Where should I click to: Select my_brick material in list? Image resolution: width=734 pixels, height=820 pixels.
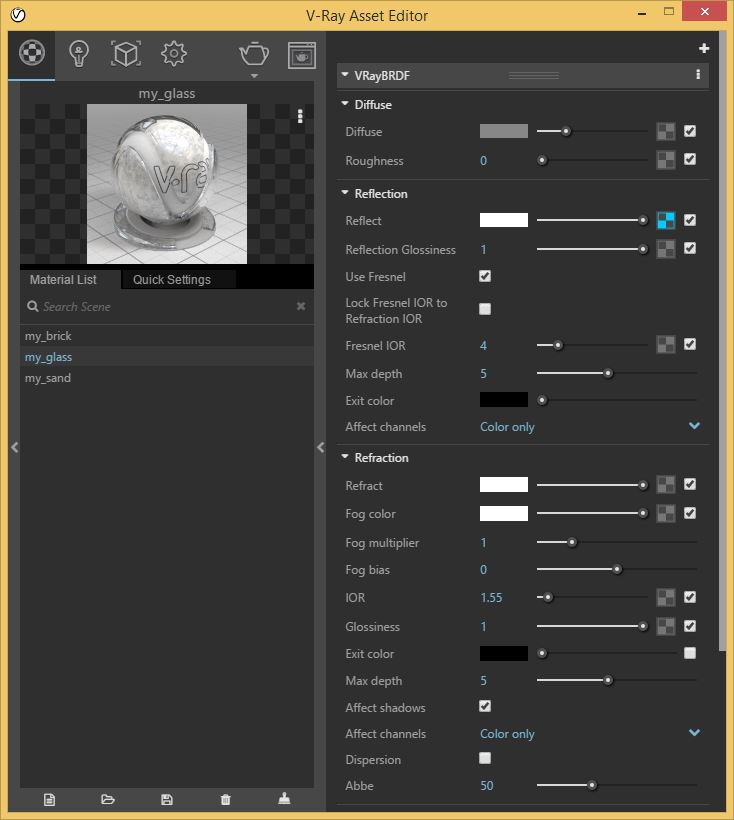(x=167, y=336)
